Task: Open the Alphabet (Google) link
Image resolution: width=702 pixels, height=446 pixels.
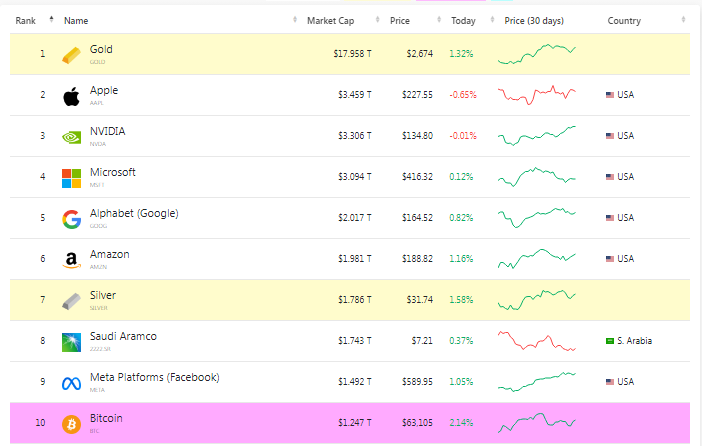Action: [134, 214]
